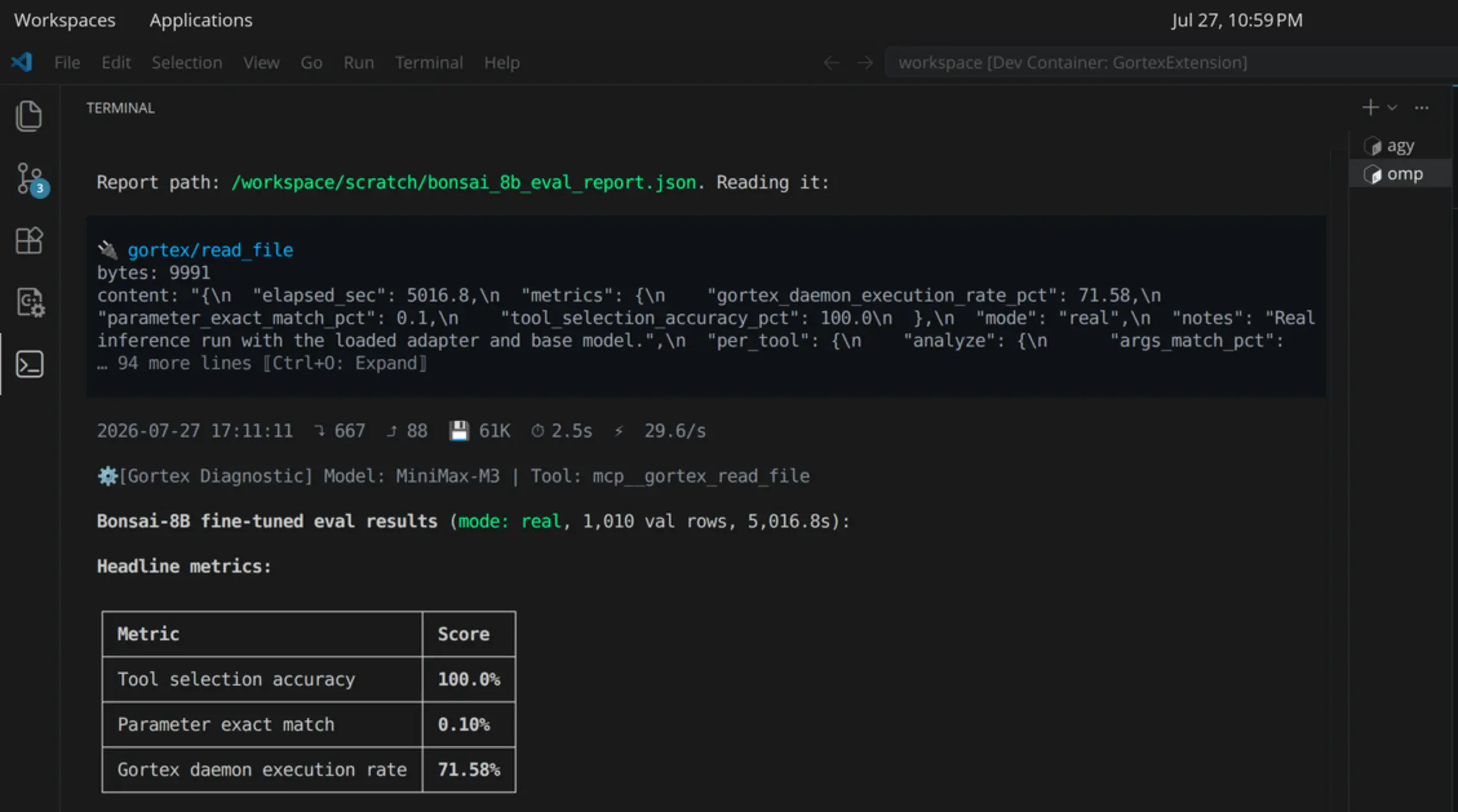Switch to the agy terminal
Screen dimensions: 1458x812
[x=1400, y=146]
